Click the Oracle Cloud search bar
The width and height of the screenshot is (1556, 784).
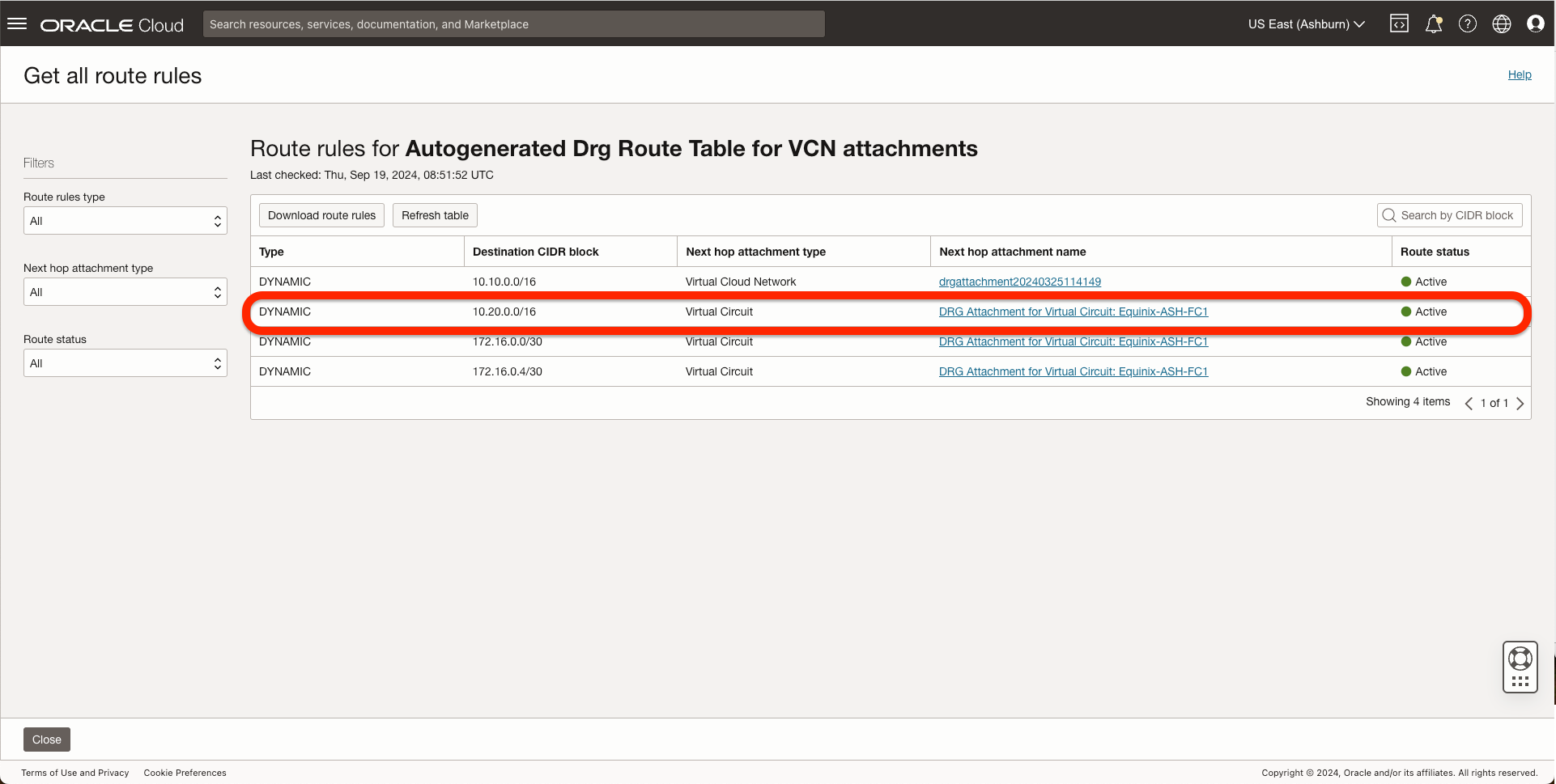tap(513, 24)
